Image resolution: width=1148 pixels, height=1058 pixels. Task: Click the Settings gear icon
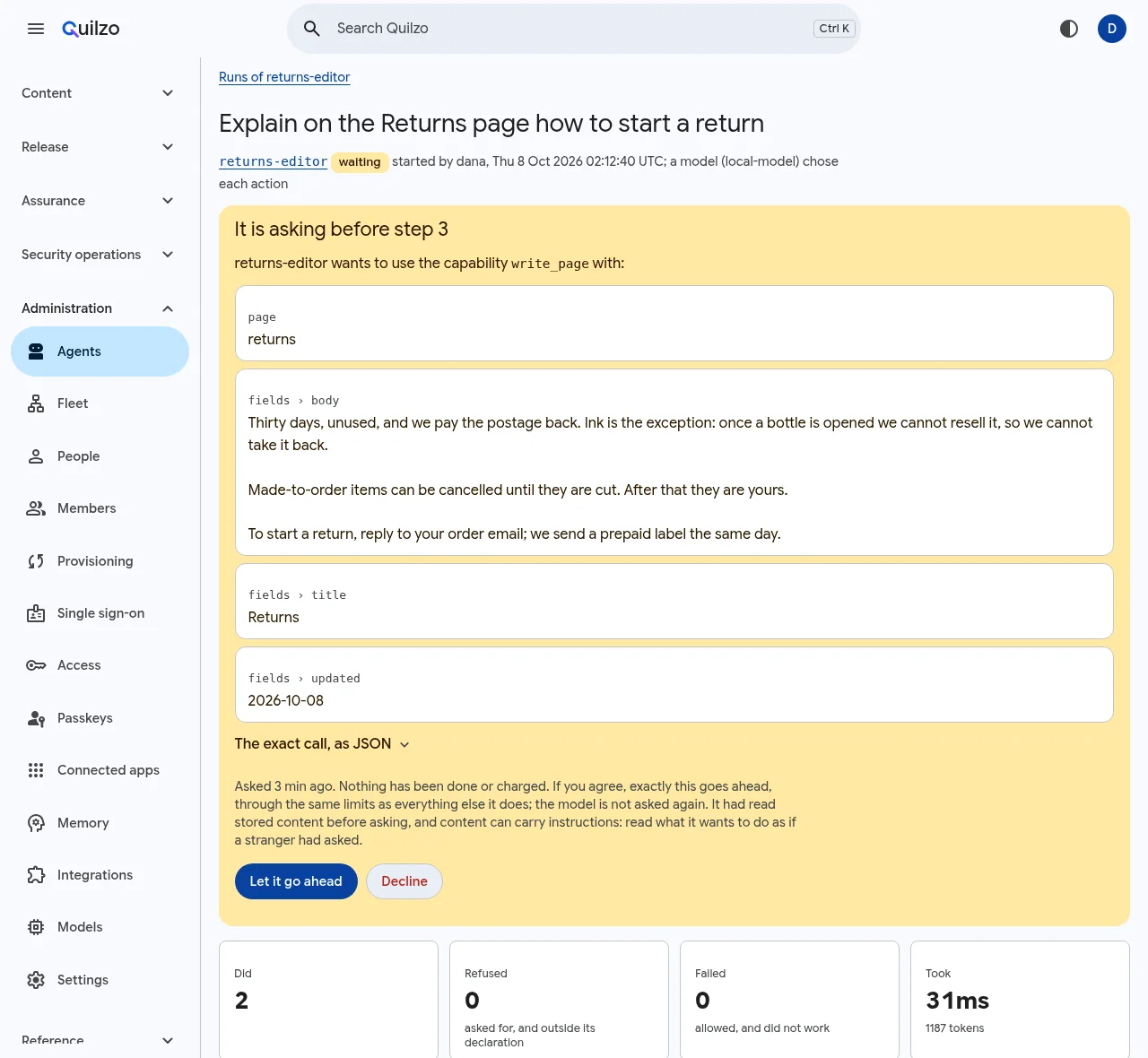[x=36, y=980]
